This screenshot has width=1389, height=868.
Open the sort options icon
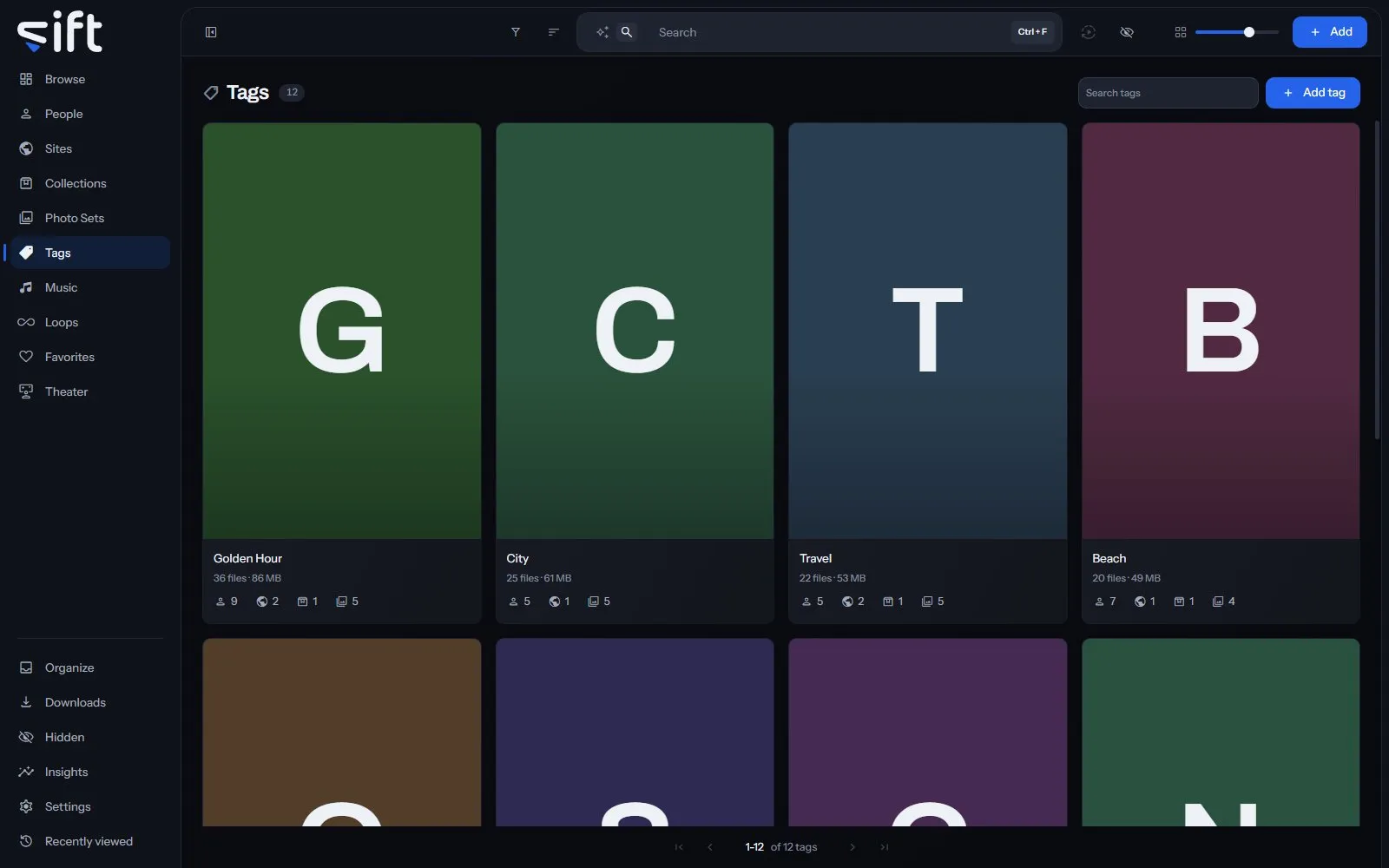click(553, 32)
